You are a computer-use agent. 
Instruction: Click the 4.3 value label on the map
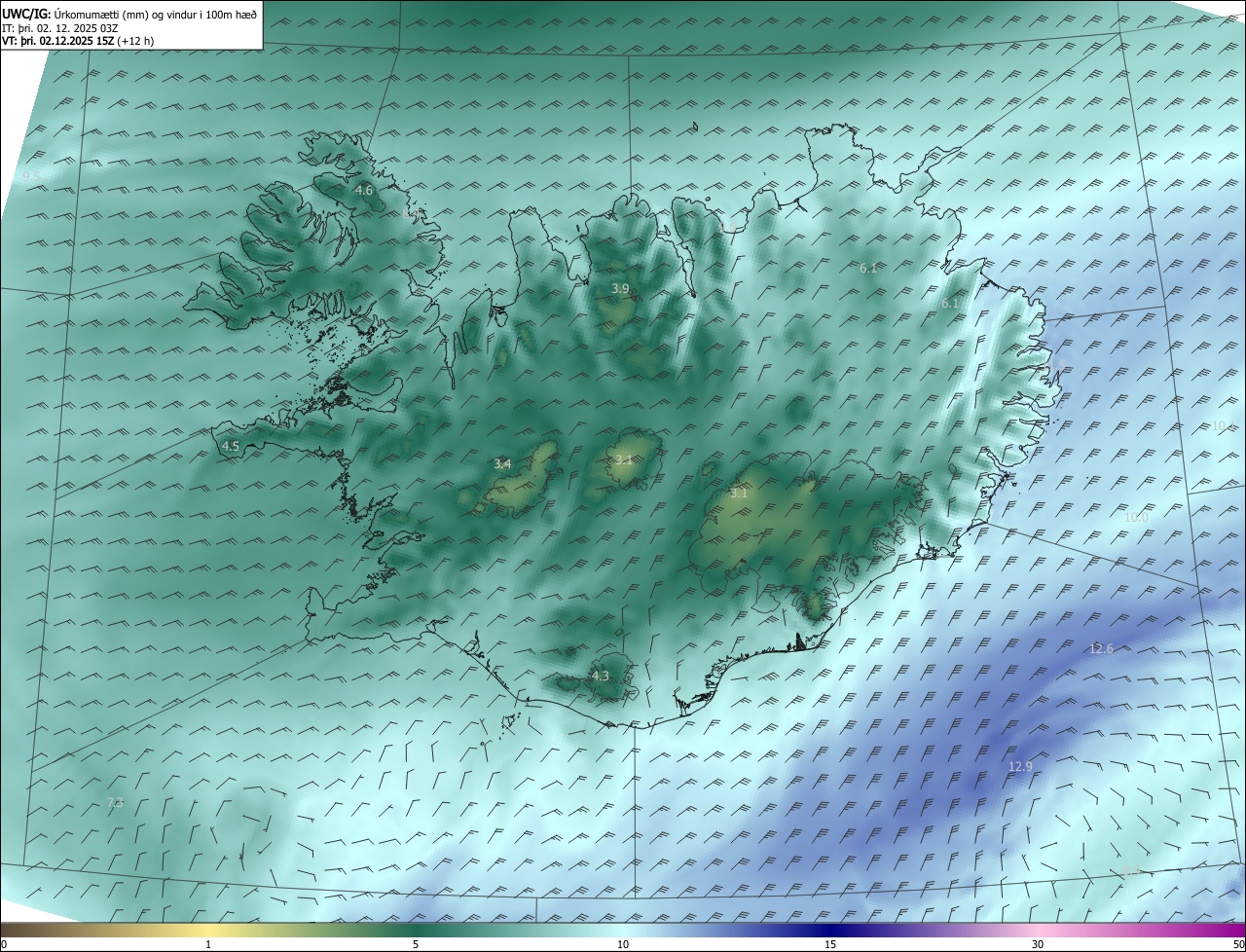tap(601, 676)
